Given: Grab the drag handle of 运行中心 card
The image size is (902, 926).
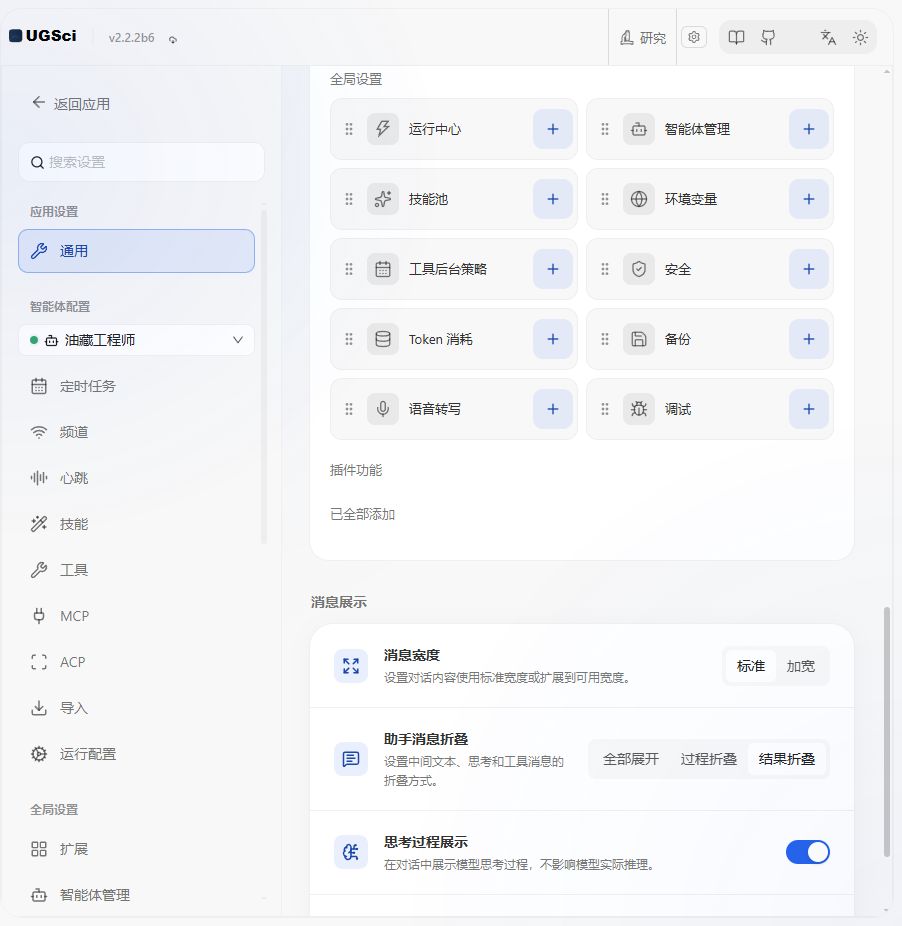Looking at the screenshot, I should (349, 129).
